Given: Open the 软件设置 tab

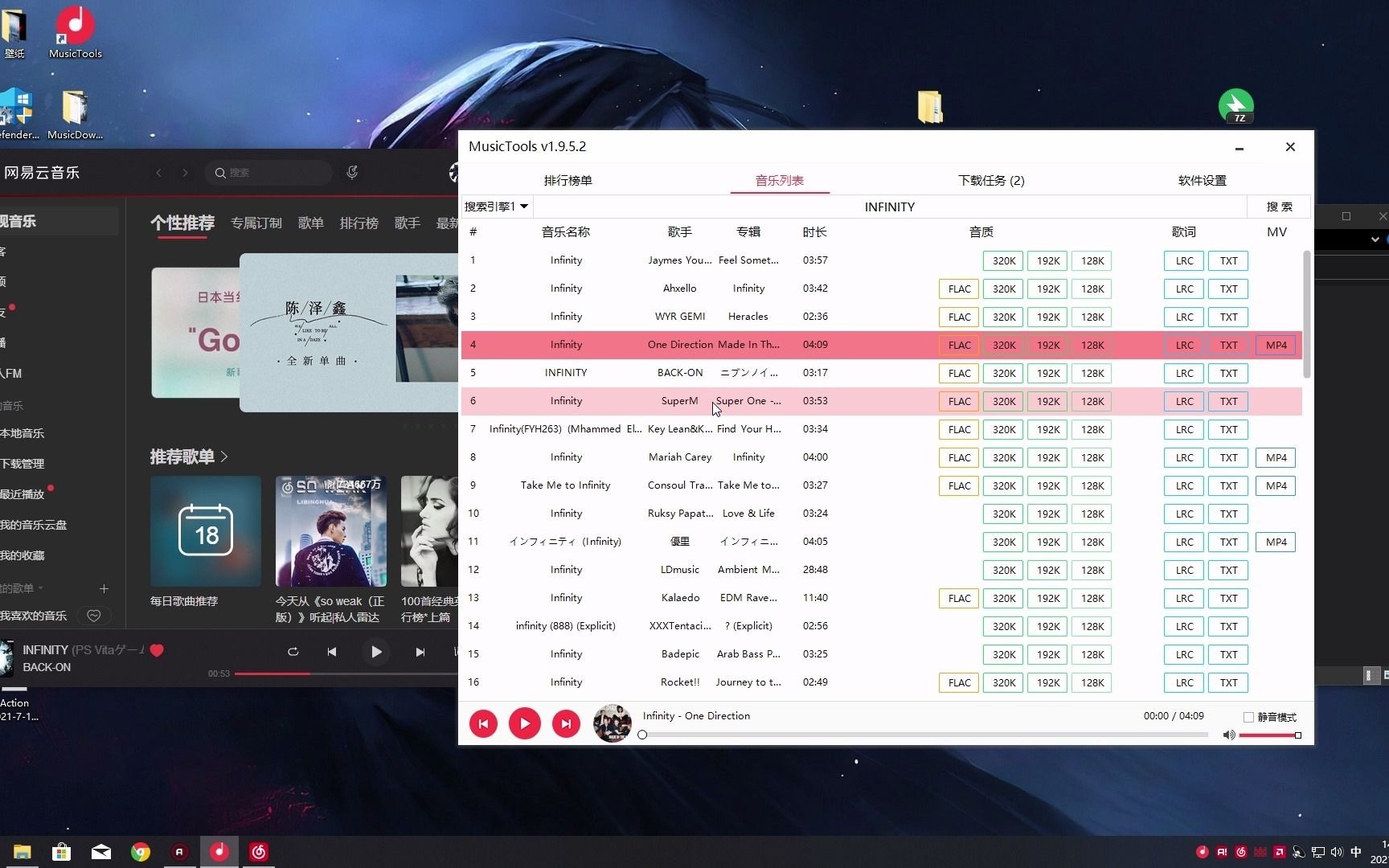Looking at the screenshot, I should (1202, 180).
